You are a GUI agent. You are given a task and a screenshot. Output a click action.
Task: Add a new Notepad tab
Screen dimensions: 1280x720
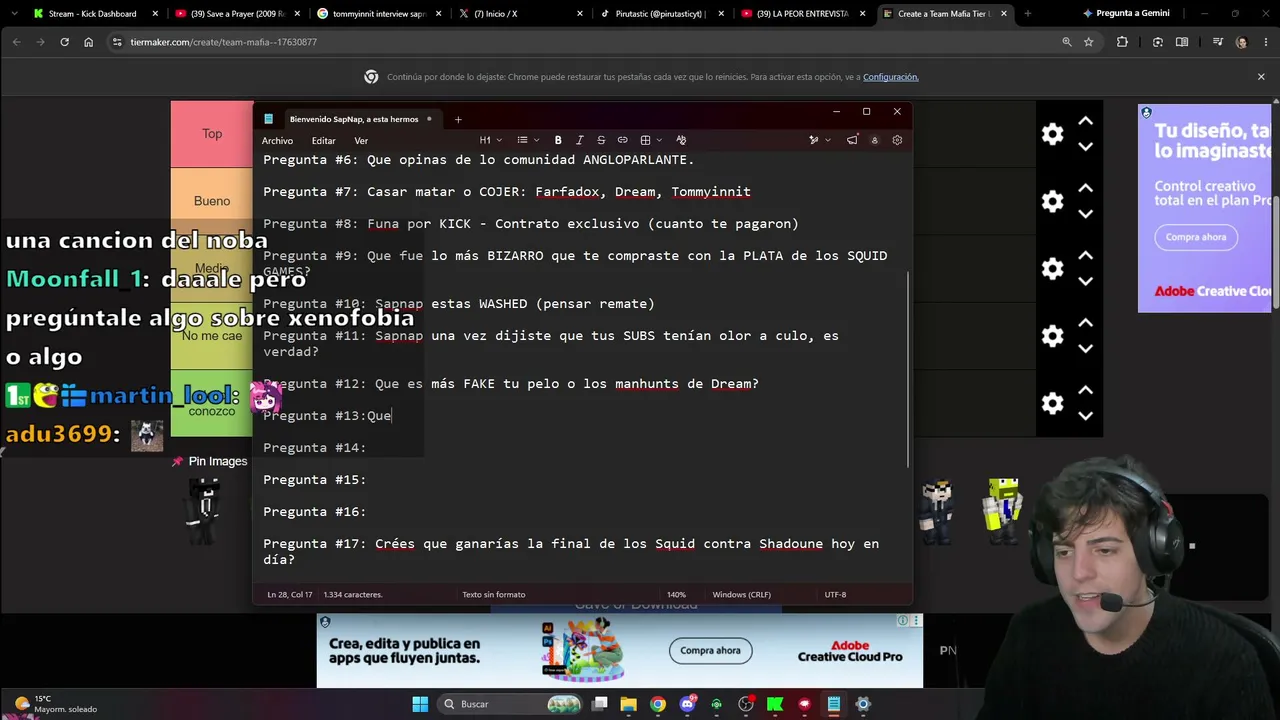pos(458,119)
